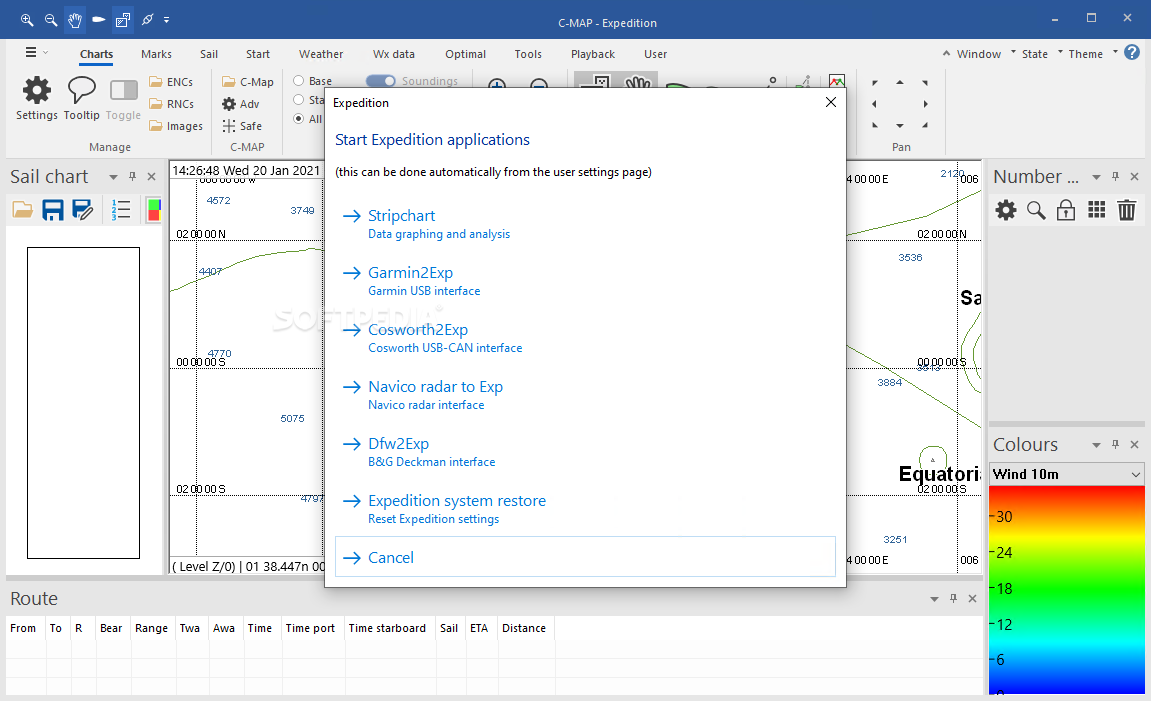
Task: Click the zoom out magnifier in title bar
Action: (51, 20)
